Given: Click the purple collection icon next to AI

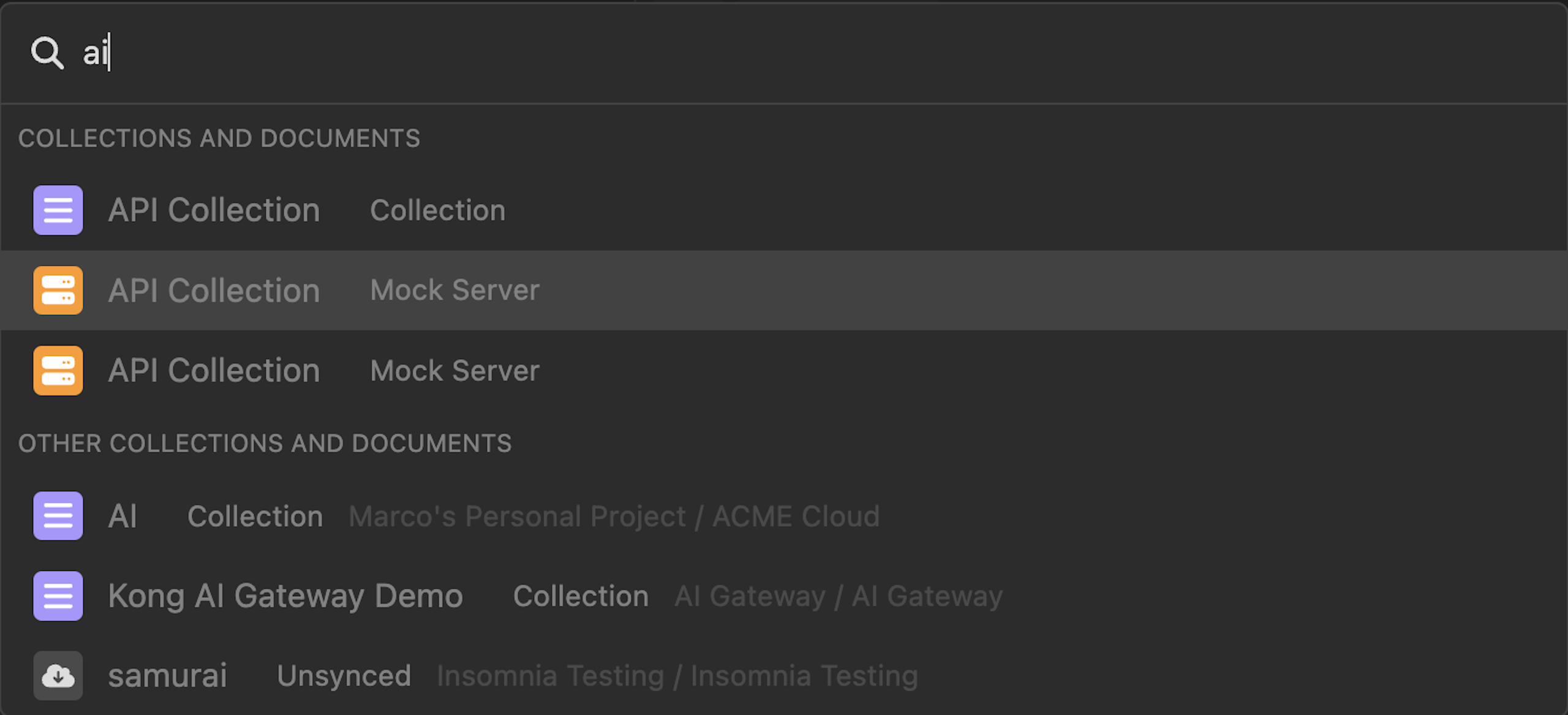Looking at the screenshot, I should pos(58,516).
